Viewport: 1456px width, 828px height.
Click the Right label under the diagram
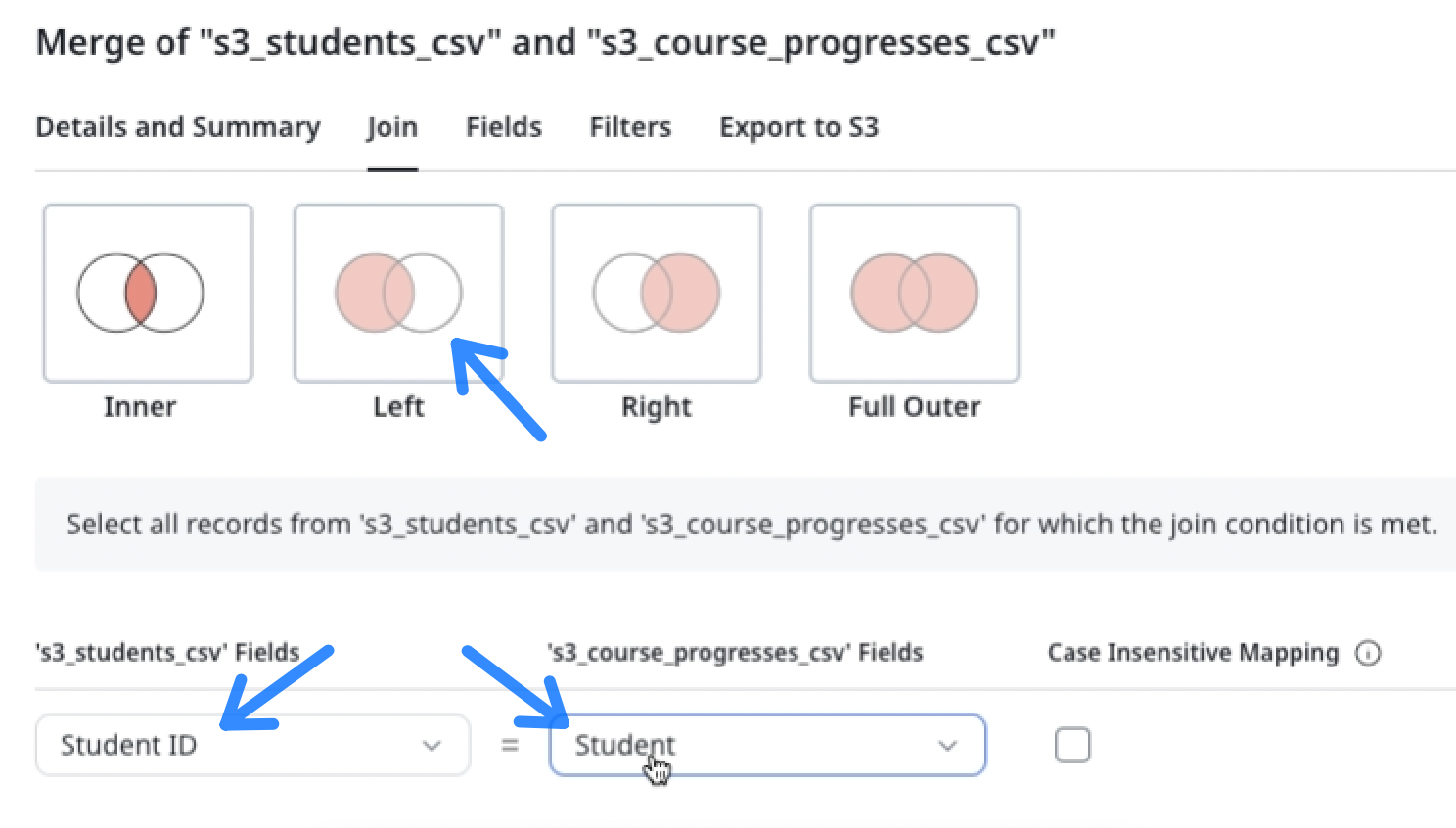point(657,407)
